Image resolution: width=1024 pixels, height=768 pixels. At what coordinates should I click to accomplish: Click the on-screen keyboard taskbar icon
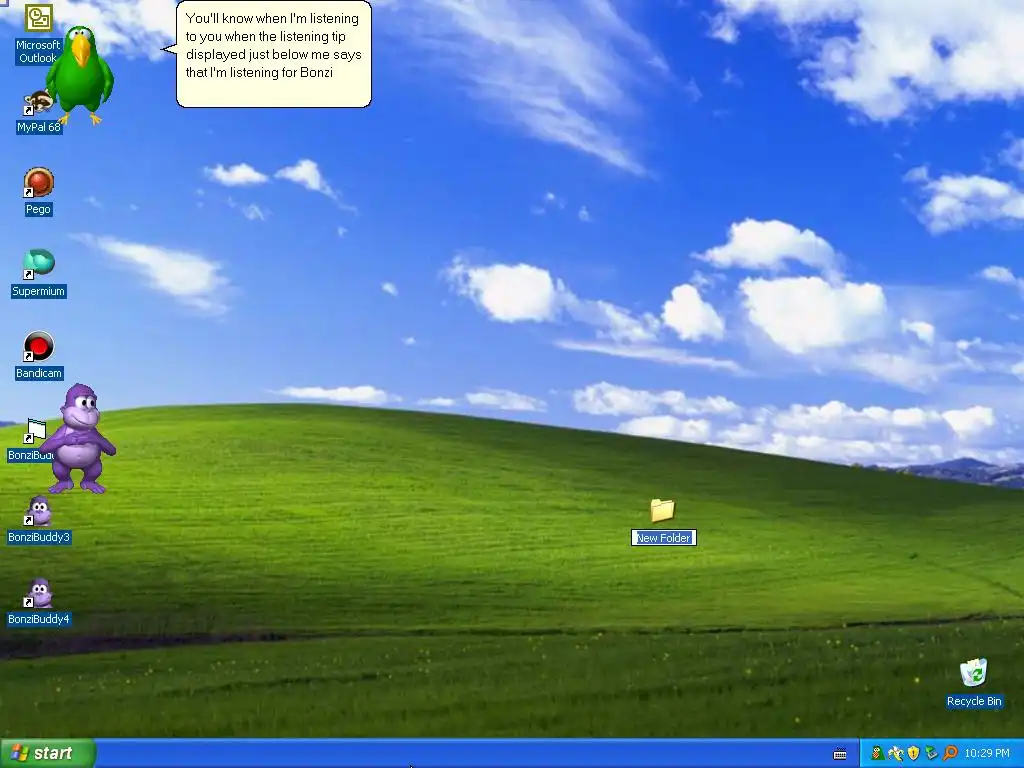tap(840, 754)
